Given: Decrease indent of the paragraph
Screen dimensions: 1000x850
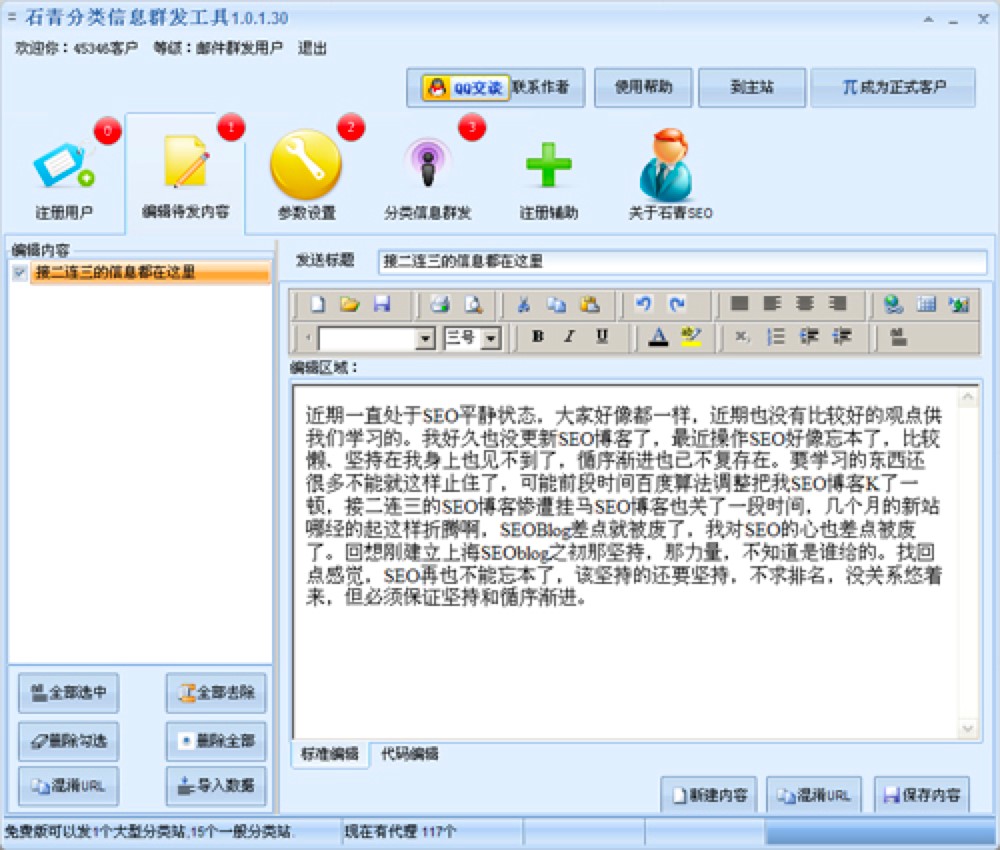Looking at the screenshot, I should pos(809,336).
